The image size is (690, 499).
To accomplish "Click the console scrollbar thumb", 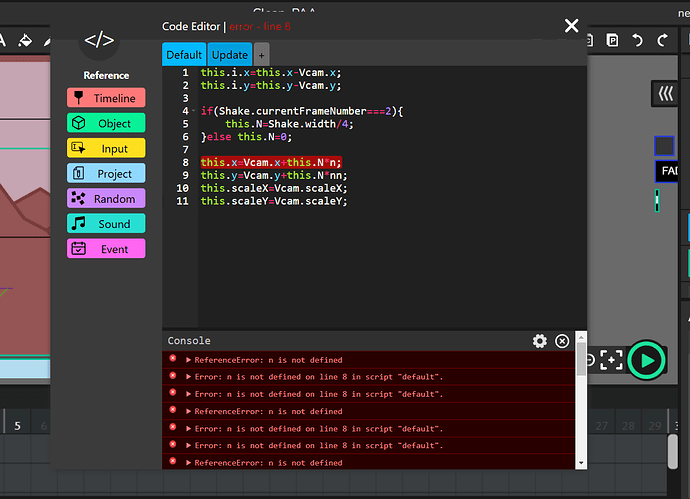I will [581, 360].
